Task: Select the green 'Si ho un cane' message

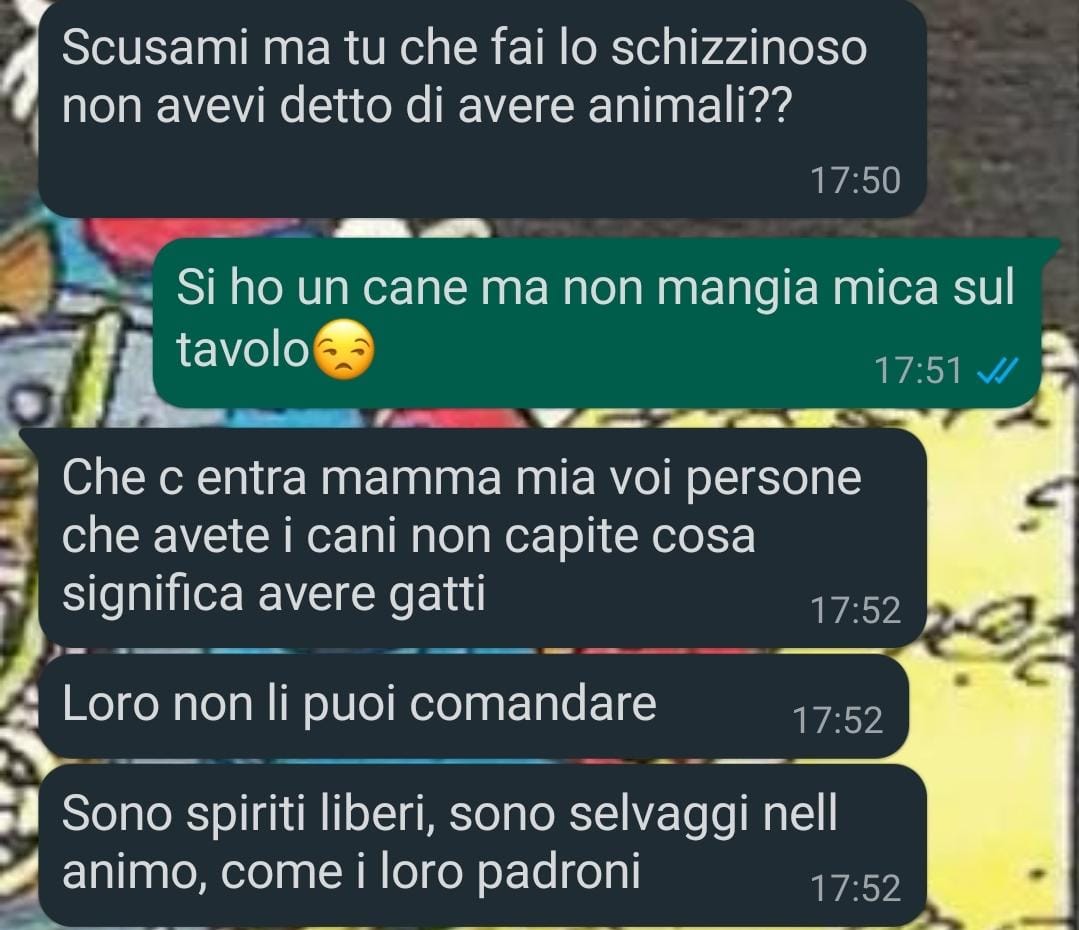Action: click(x=596, y=322)
